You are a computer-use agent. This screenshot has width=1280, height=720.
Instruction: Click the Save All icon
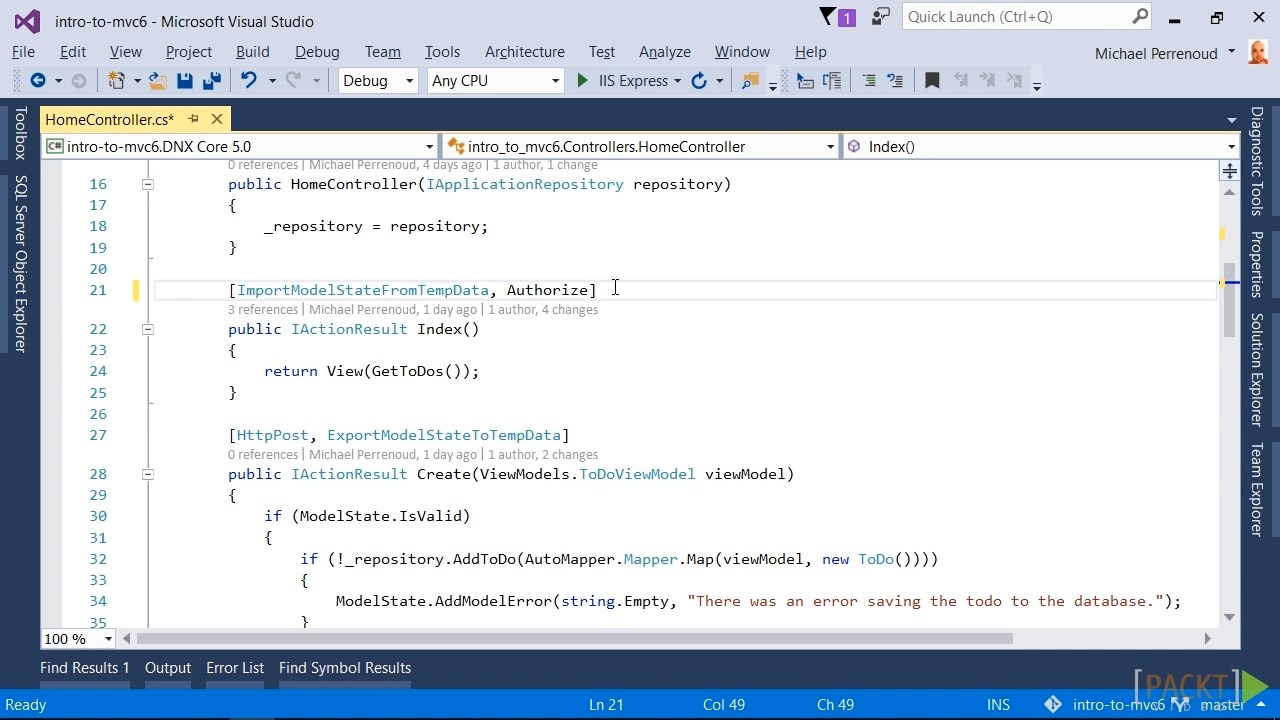tap(211, 81)
